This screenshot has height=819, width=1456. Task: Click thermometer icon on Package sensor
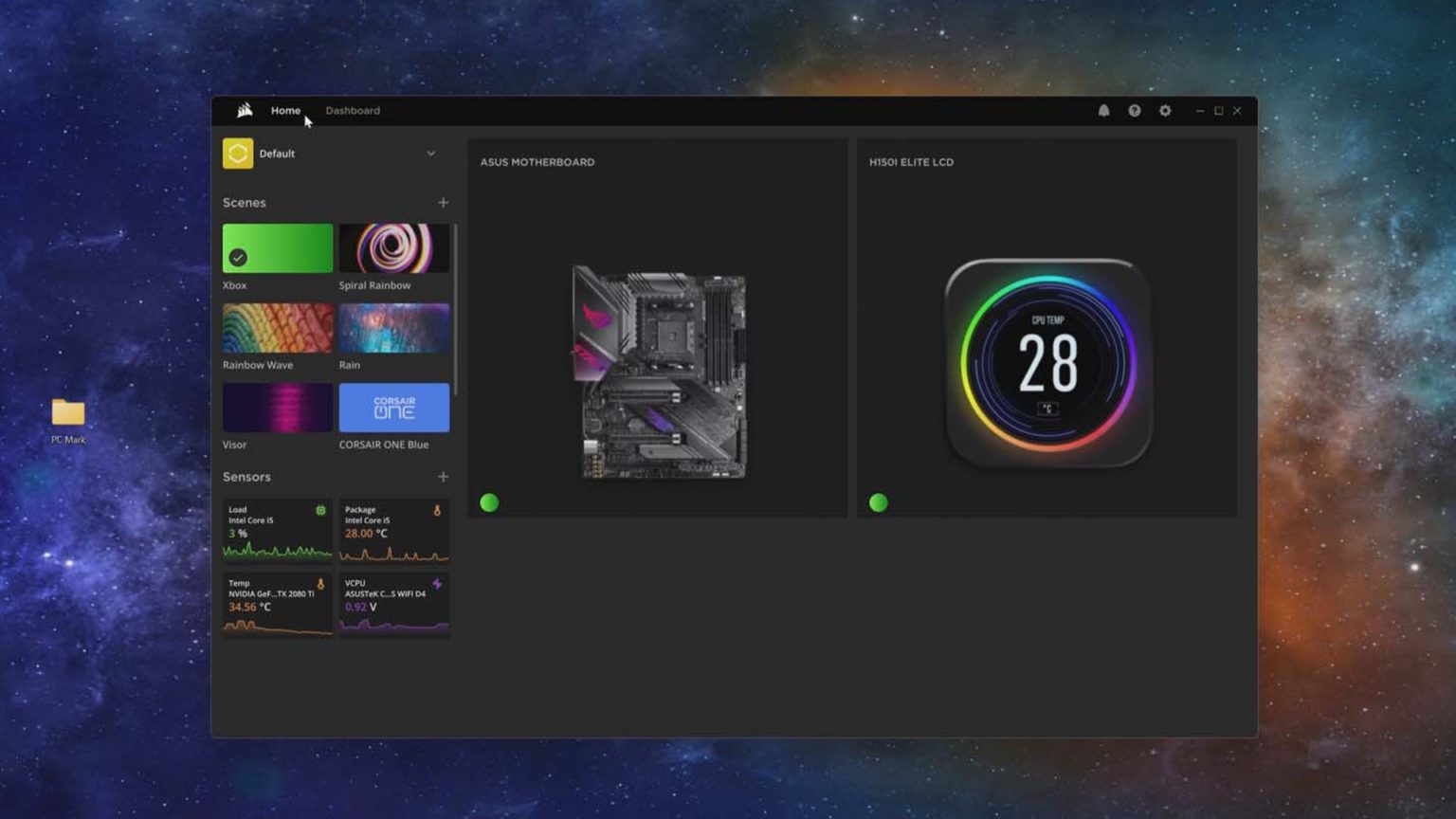tap(437, 510)
